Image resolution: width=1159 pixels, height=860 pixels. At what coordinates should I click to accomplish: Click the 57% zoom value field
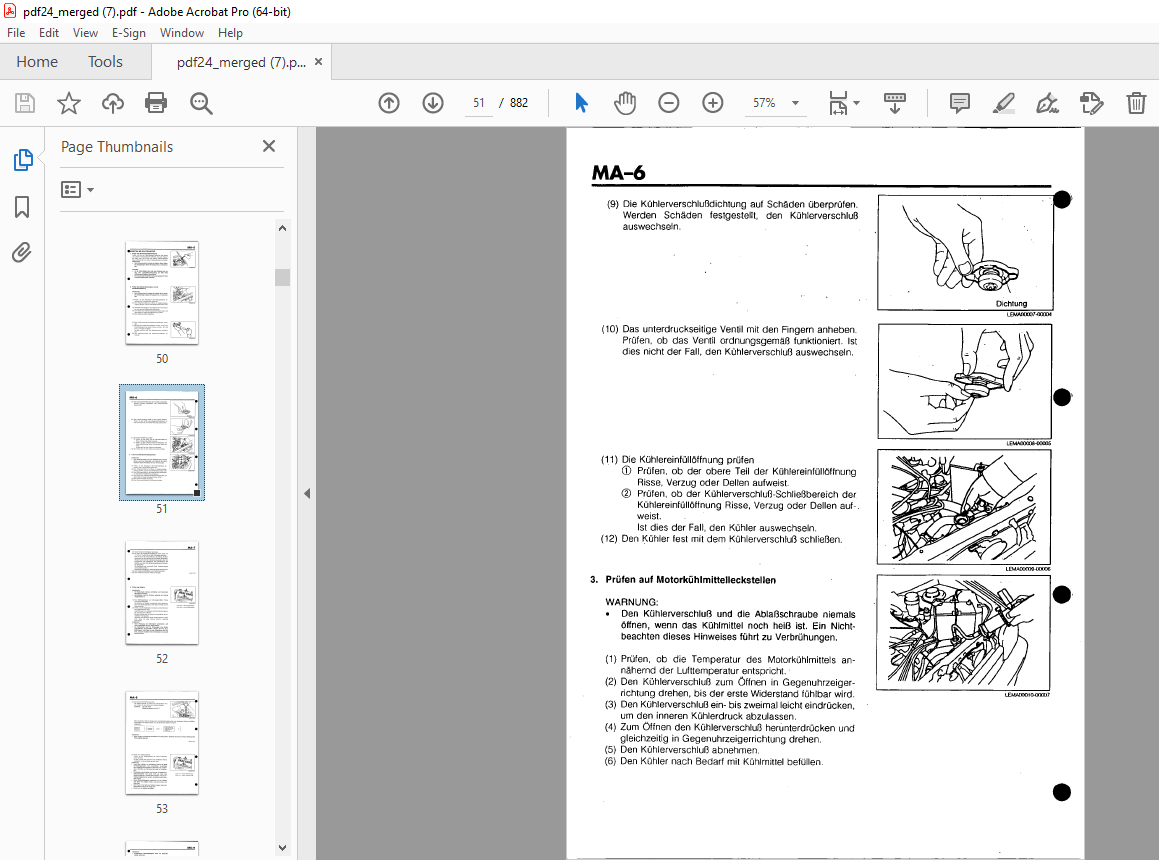764,103
